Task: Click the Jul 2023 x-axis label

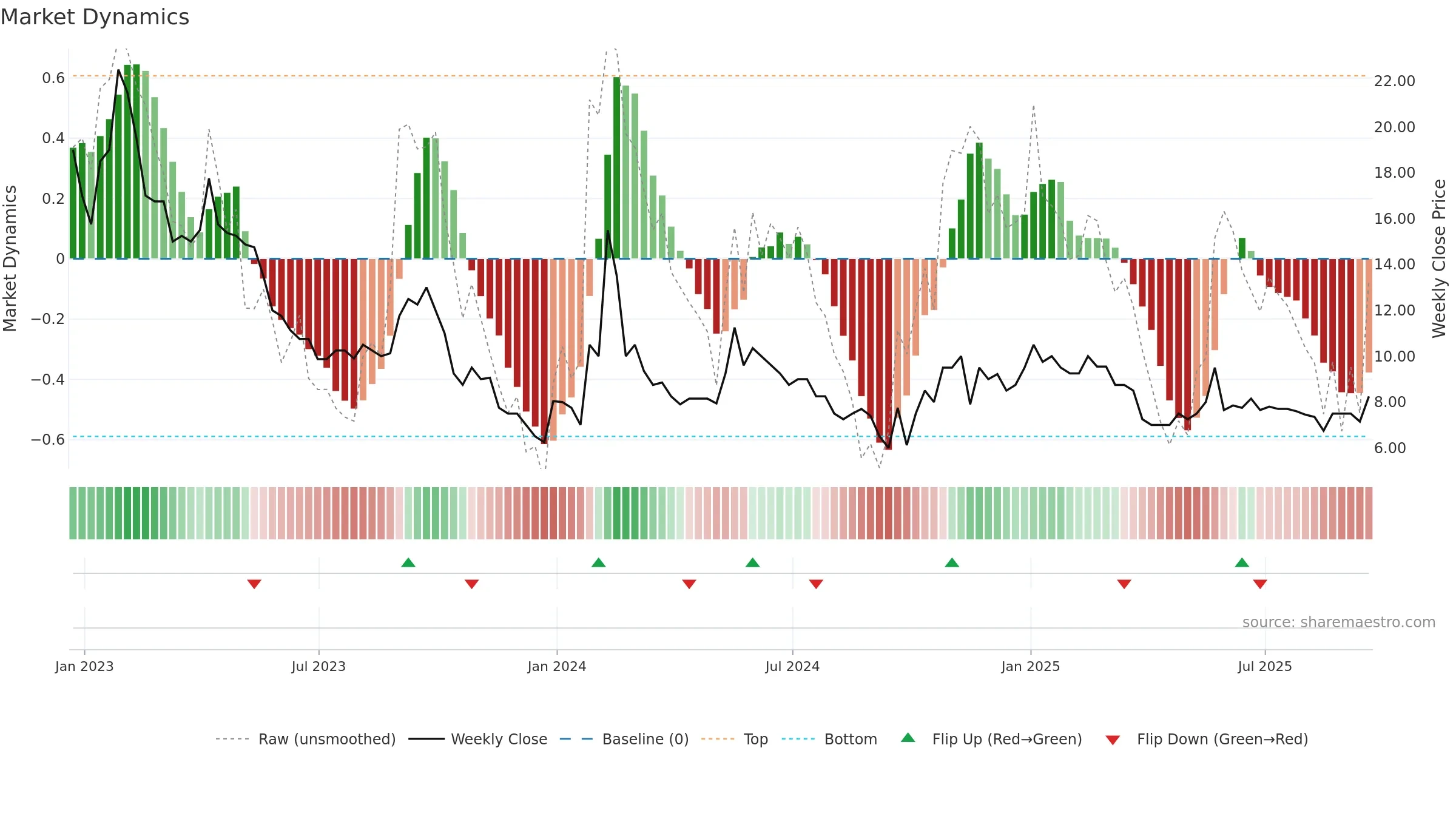Action: pyautogui.click(x=318, y=666)
